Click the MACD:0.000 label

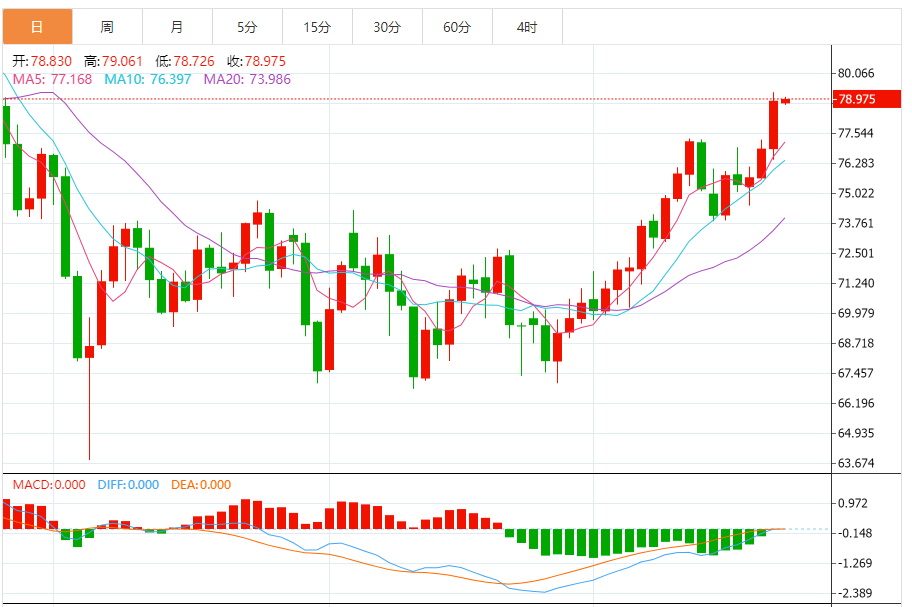click(x=49, y=484)
